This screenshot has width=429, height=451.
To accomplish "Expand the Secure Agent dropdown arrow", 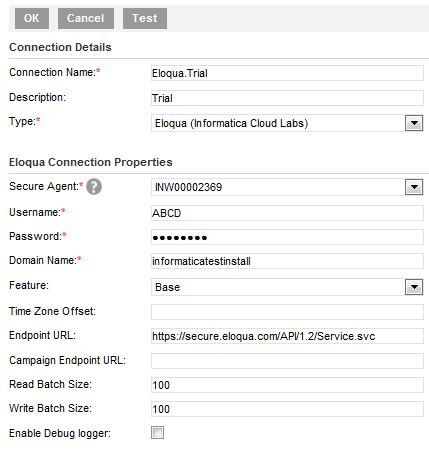I will pos(414,187).
